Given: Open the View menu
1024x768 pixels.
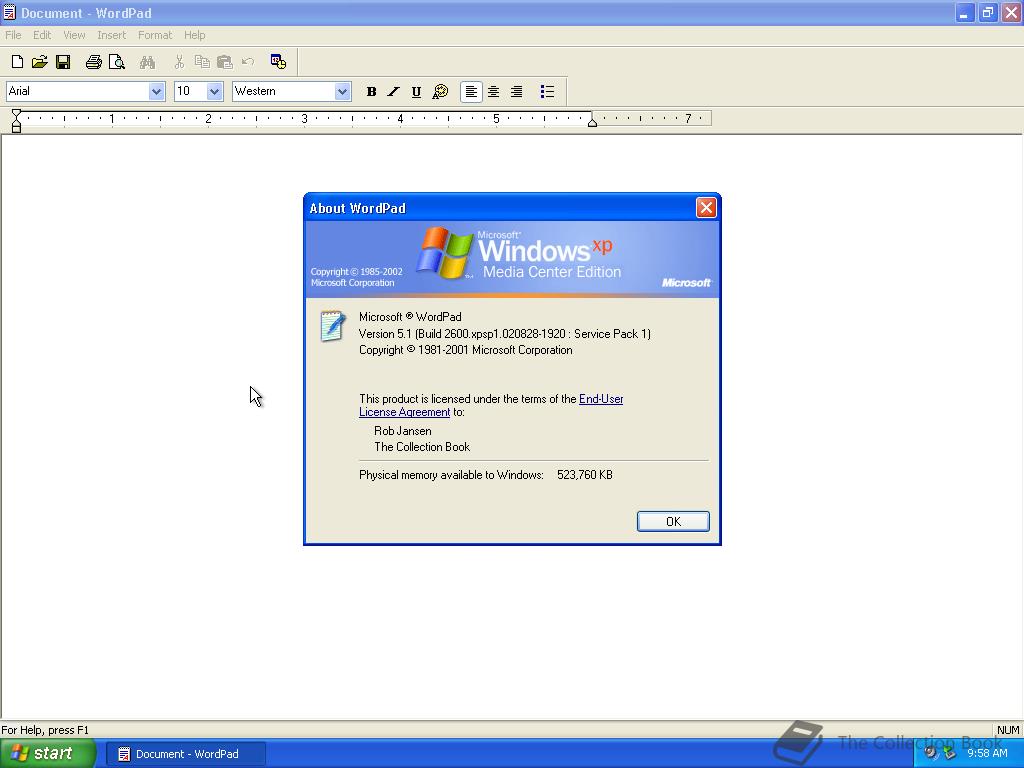Looking at the screenshot, I should pos(74,35).
